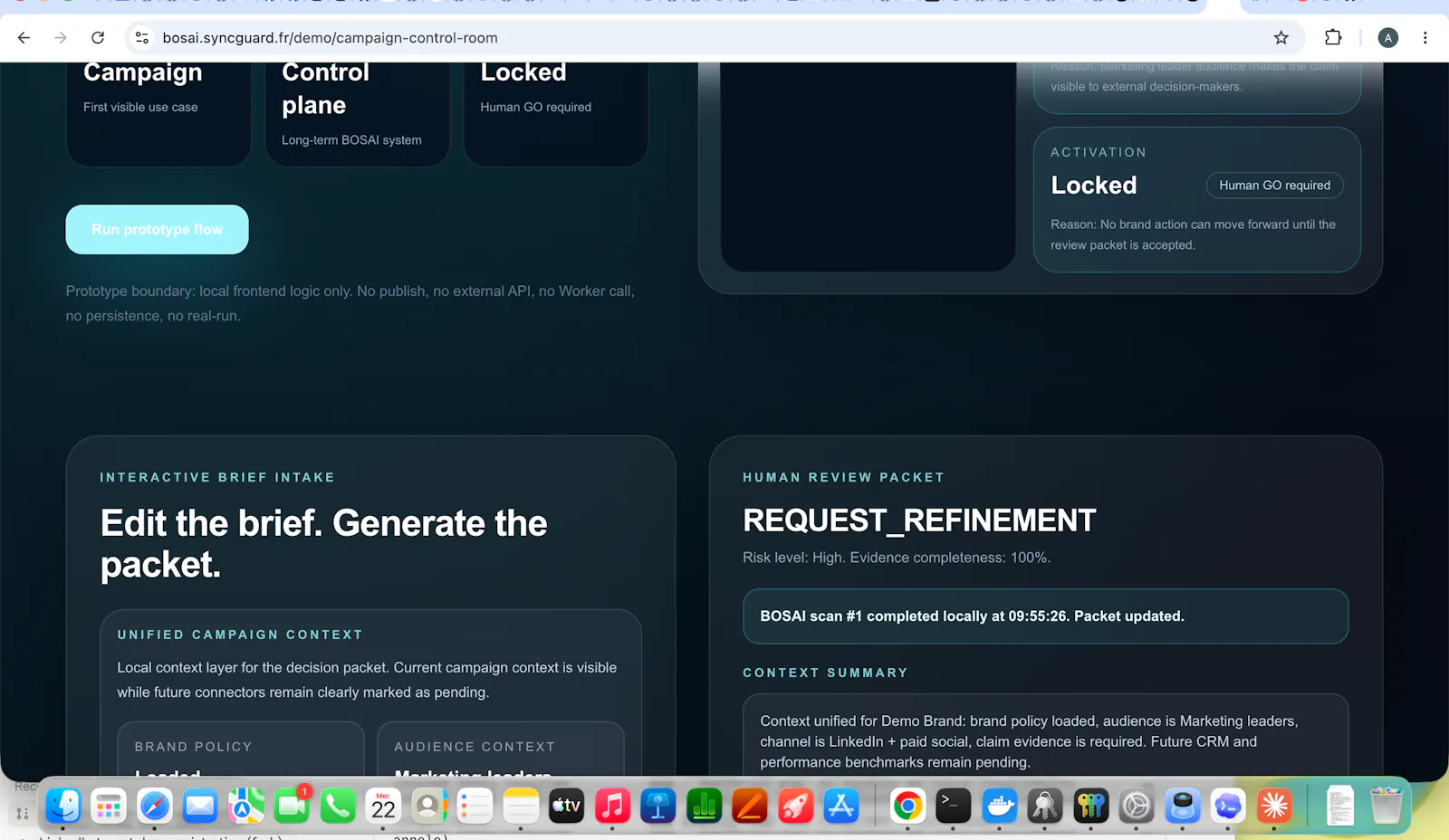Open Notes from the dock
The image size is (1449, 840).
tap(521, 806)
